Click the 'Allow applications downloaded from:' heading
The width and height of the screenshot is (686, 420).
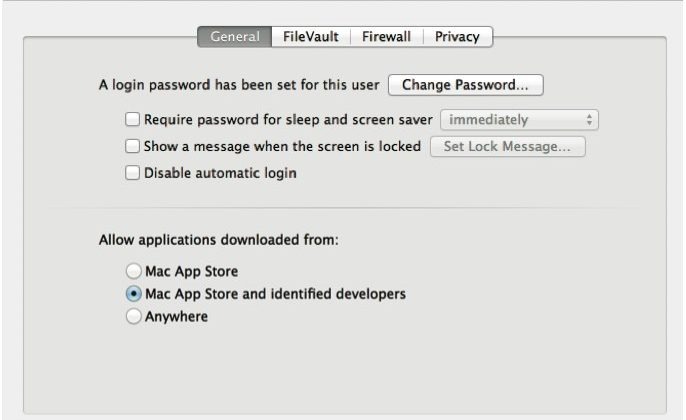point(219,241)
